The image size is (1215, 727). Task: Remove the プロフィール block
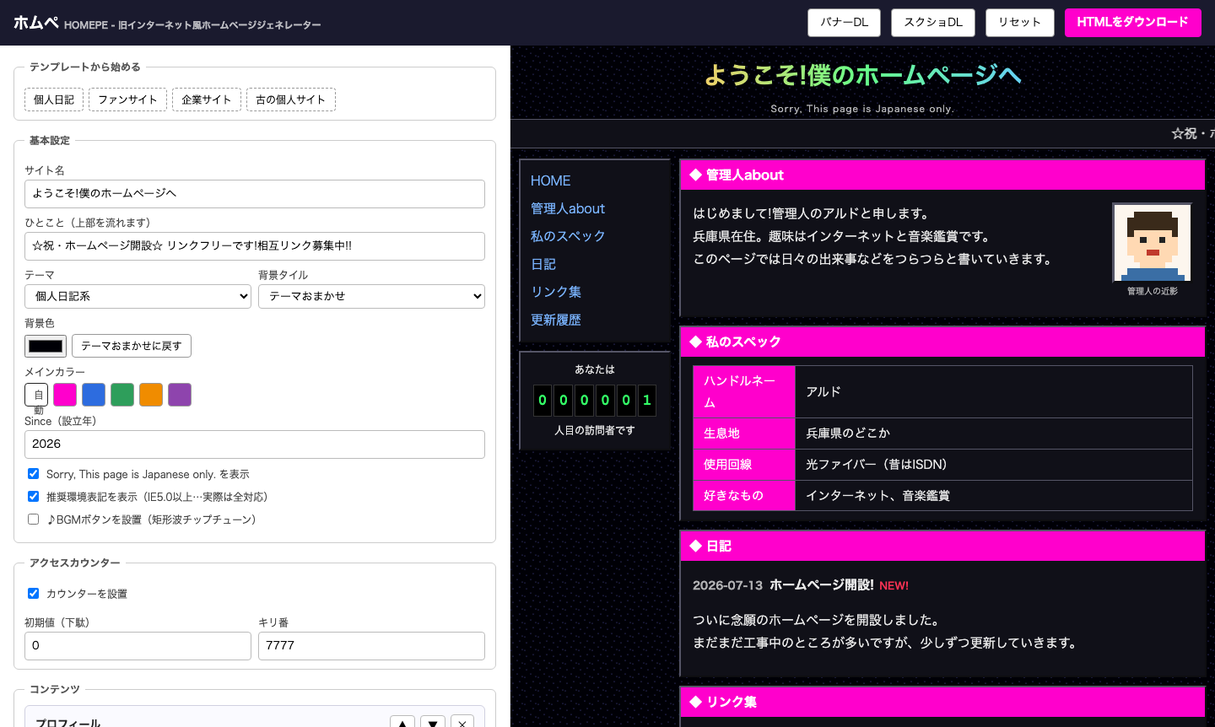[462, 721]
